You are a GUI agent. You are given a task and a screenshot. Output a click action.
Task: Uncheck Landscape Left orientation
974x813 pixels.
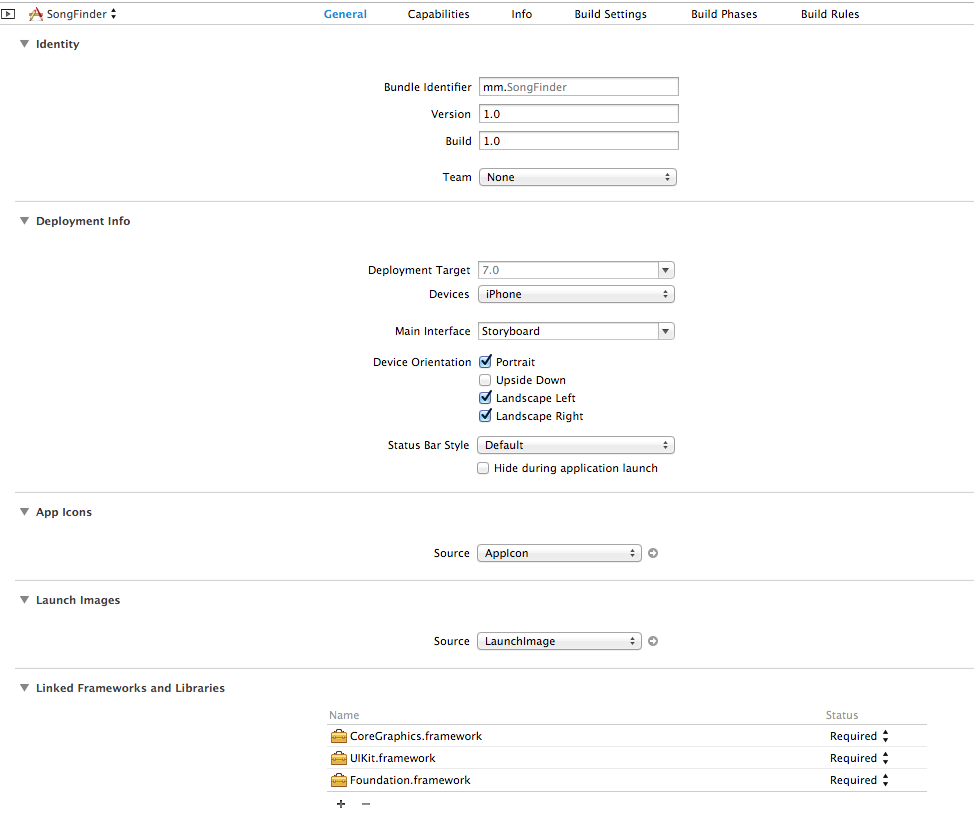click(x=485, y=397)
